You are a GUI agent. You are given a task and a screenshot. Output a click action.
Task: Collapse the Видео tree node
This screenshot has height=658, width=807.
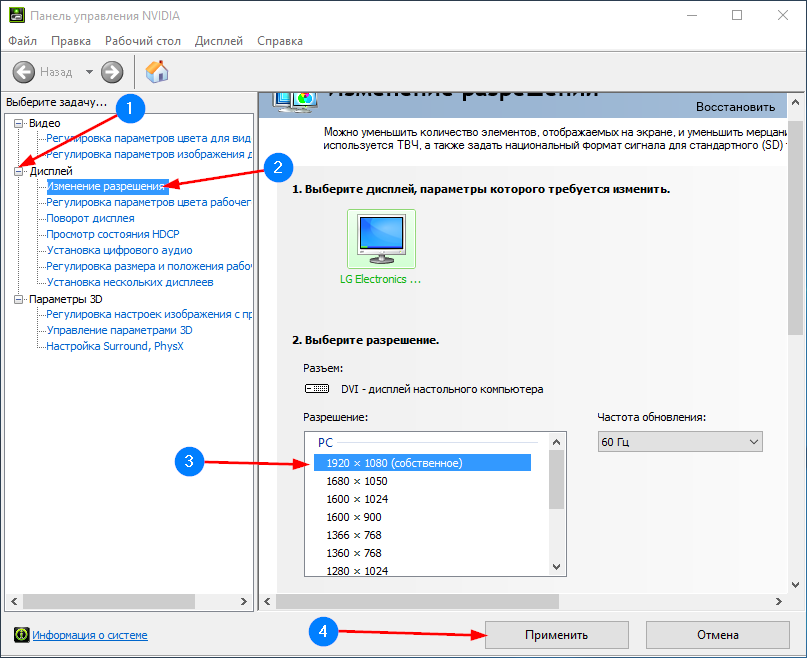coord(19,123)
